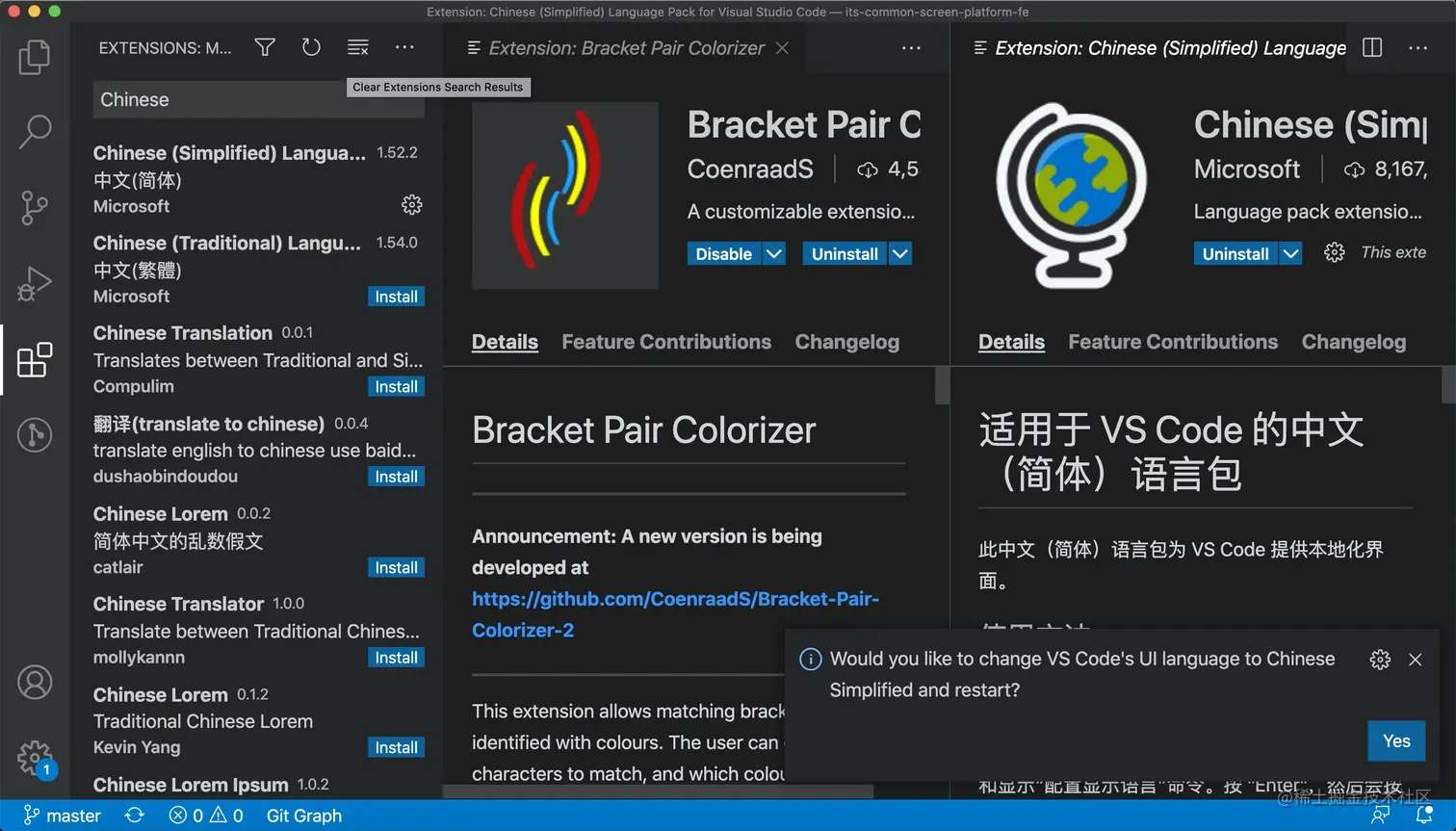Click Yes to change UI language

tap(1396, 740)
